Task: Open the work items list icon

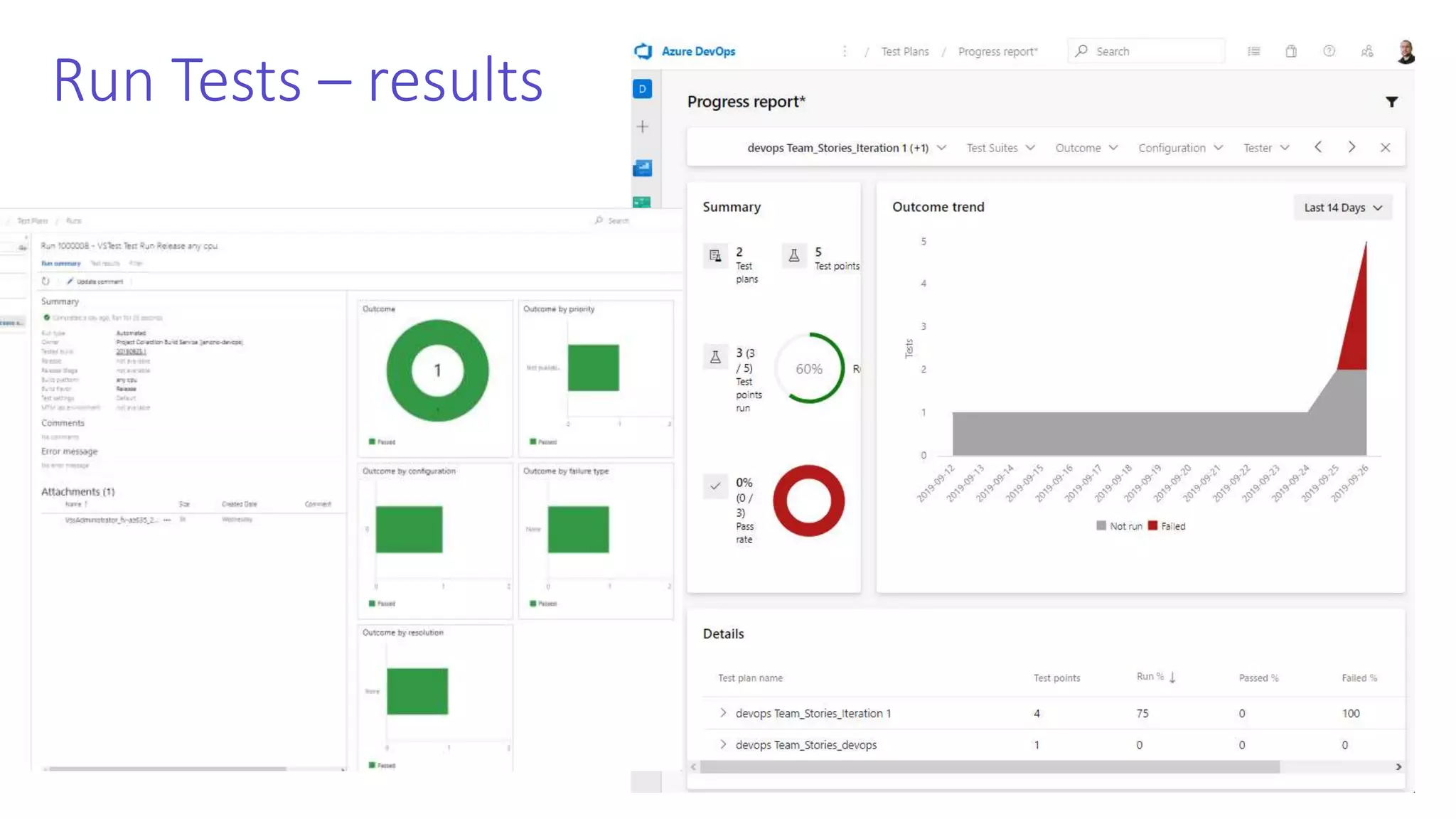Action: [1253, 51]
